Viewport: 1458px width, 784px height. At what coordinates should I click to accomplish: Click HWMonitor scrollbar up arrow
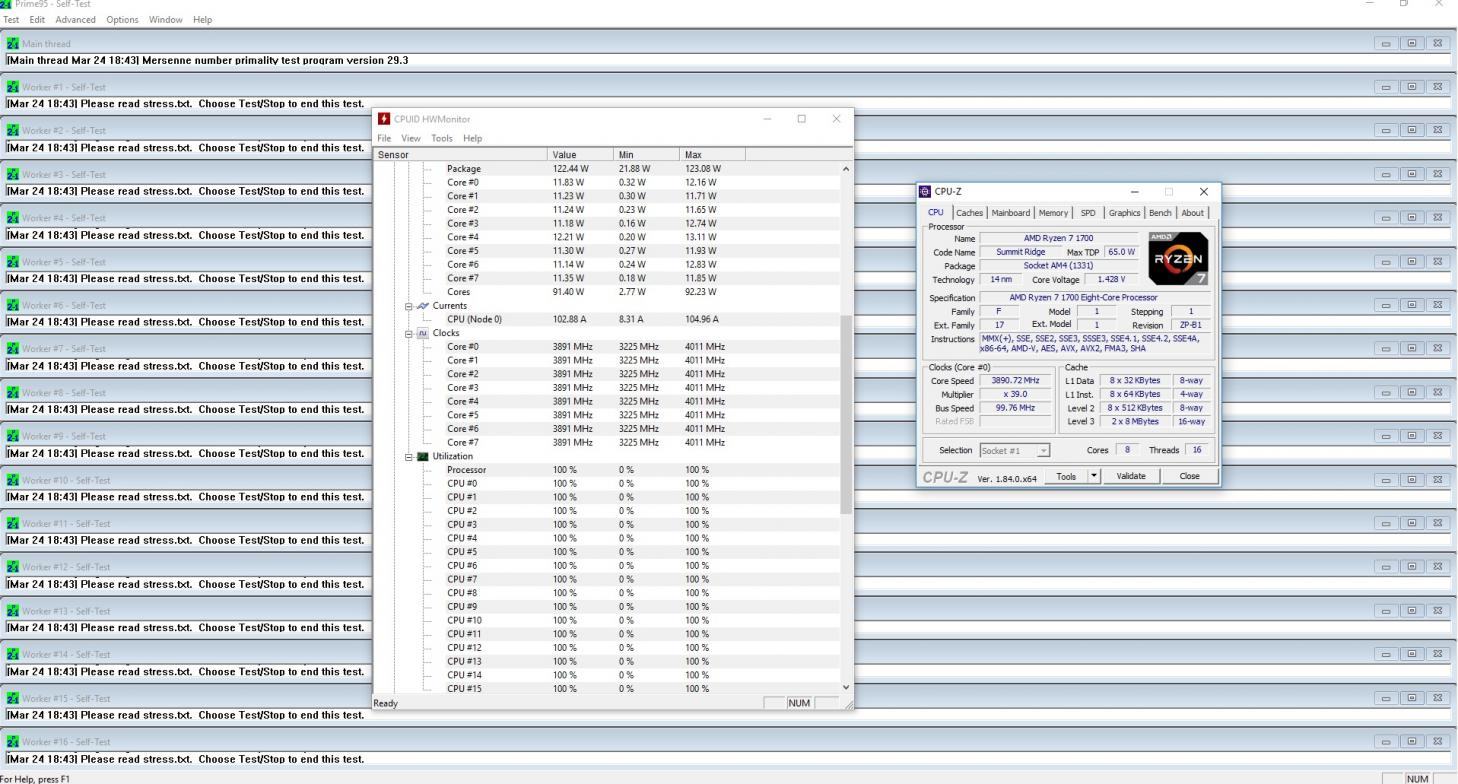[x=846, y=169]
